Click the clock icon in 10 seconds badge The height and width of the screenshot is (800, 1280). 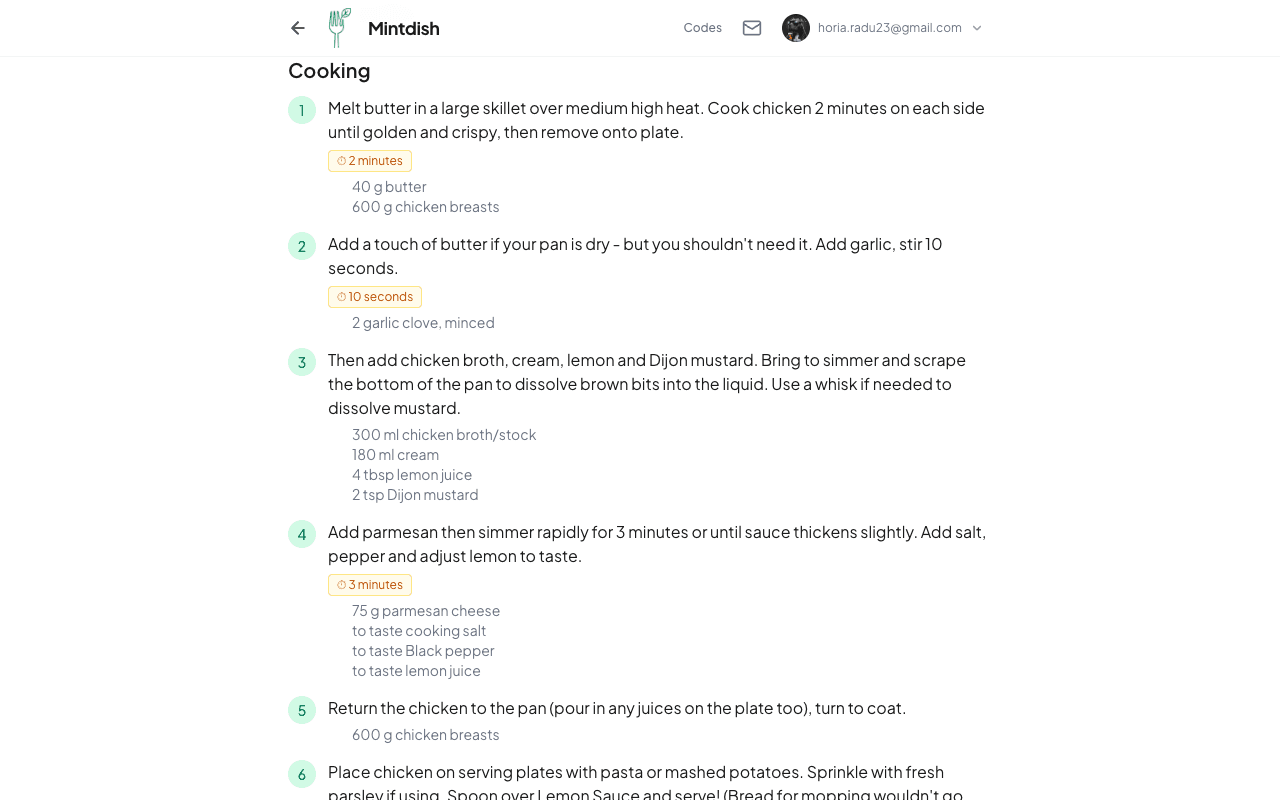pos(342,297)
